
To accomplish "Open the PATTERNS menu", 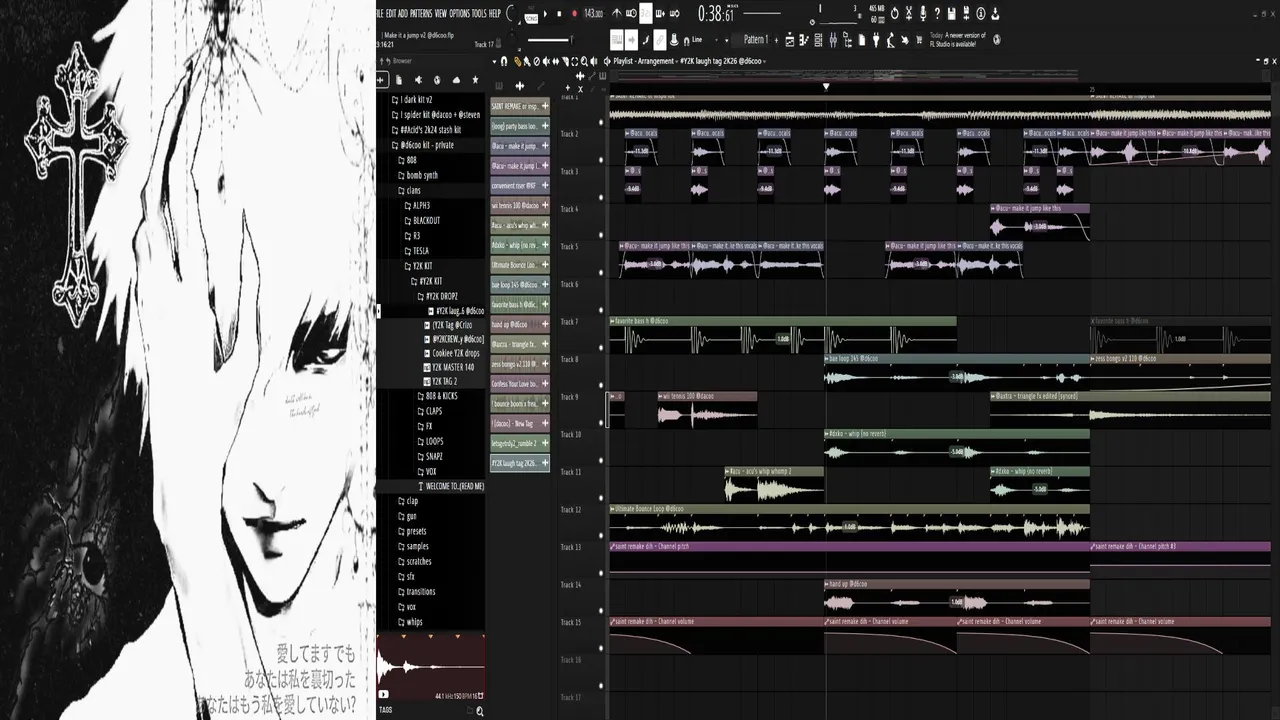I will click(x=421, y=13).
